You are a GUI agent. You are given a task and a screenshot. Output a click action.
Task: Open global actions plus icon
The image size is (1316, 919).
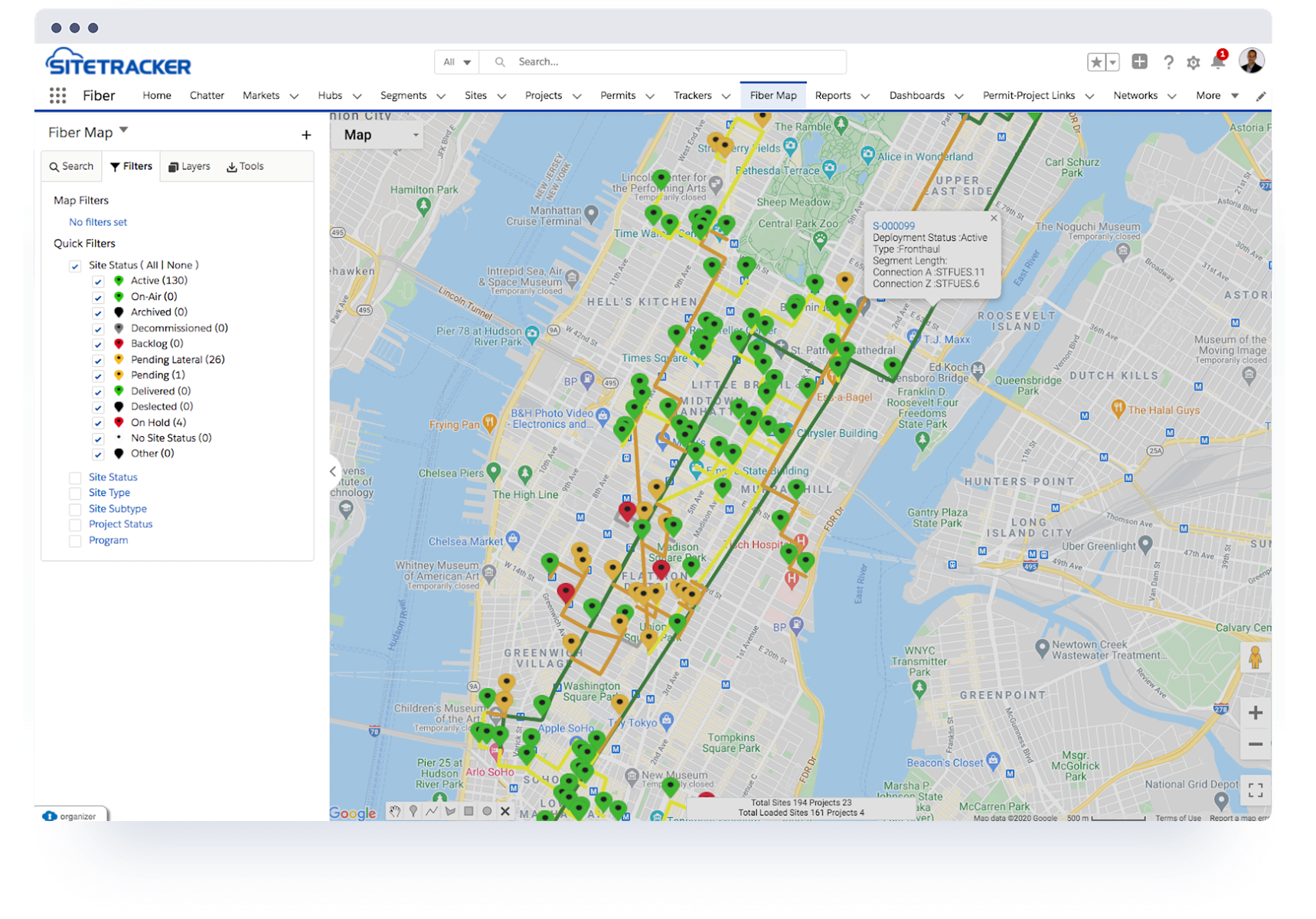[x=1139, y=62]
